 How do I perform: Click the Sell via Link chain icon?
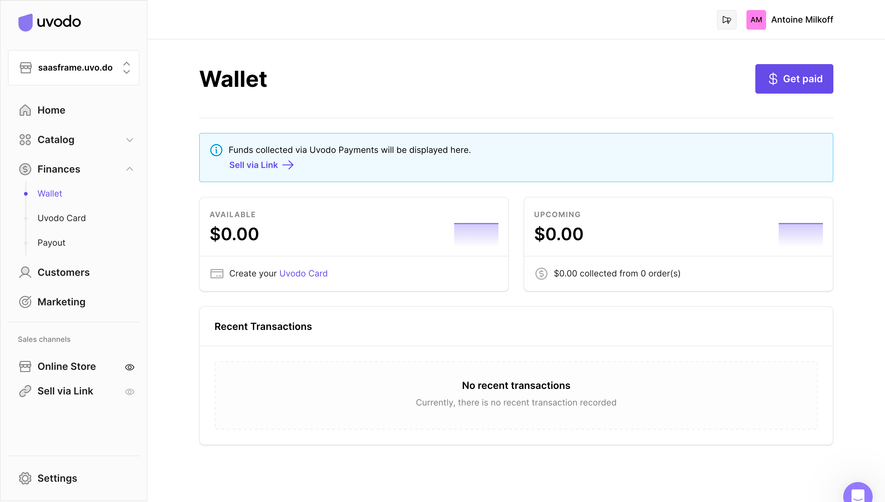[25, 391]
